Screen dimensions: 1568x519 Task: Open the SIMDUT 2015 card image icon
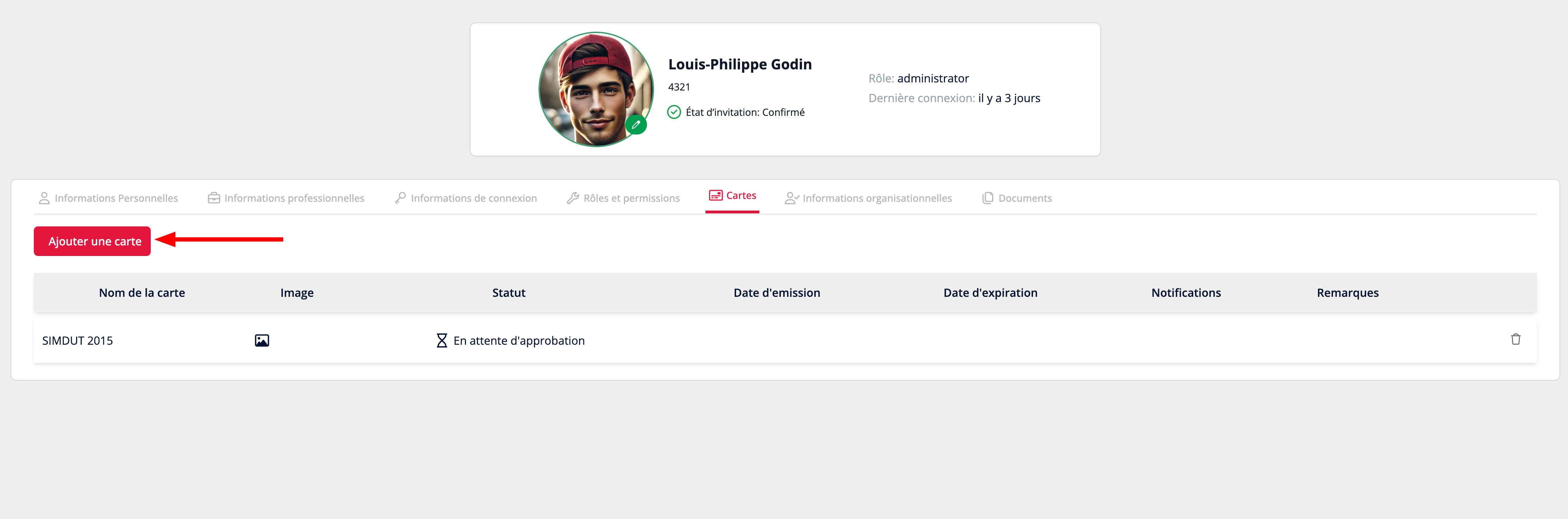click(x=262, y=341)
